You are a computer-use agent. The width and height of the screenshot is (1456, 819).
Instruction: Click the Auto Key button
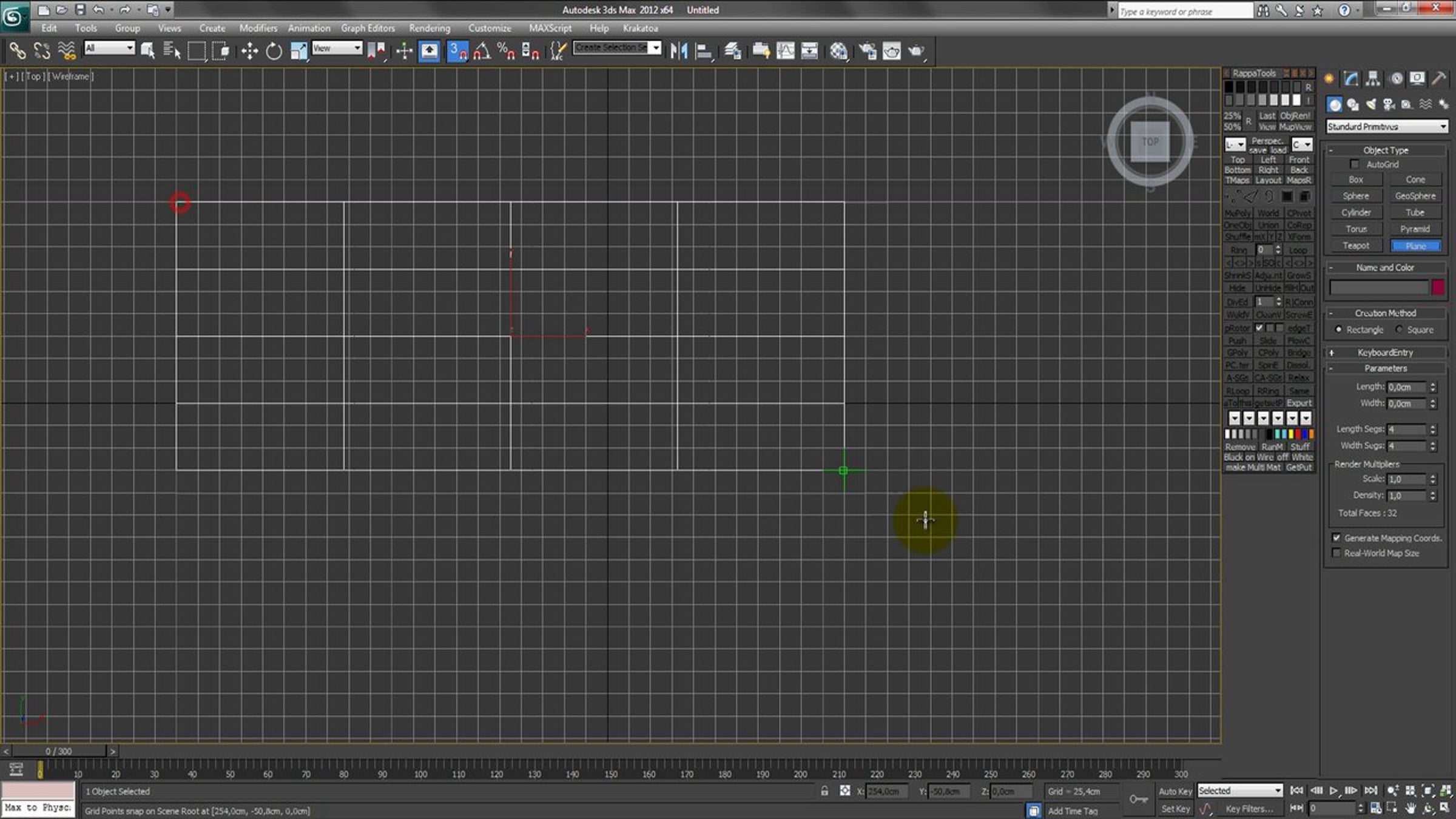point(1175,791)
